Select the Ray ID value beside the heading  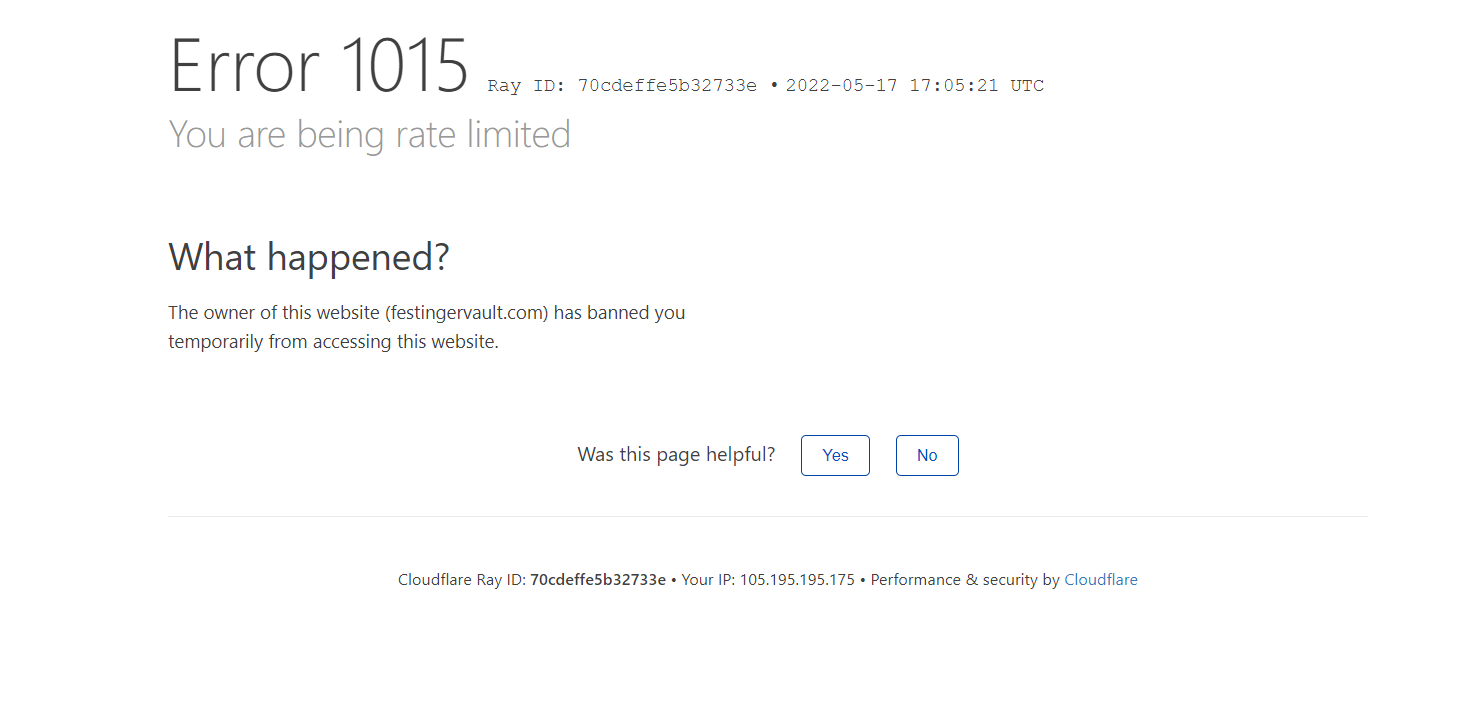coord(667,86)
